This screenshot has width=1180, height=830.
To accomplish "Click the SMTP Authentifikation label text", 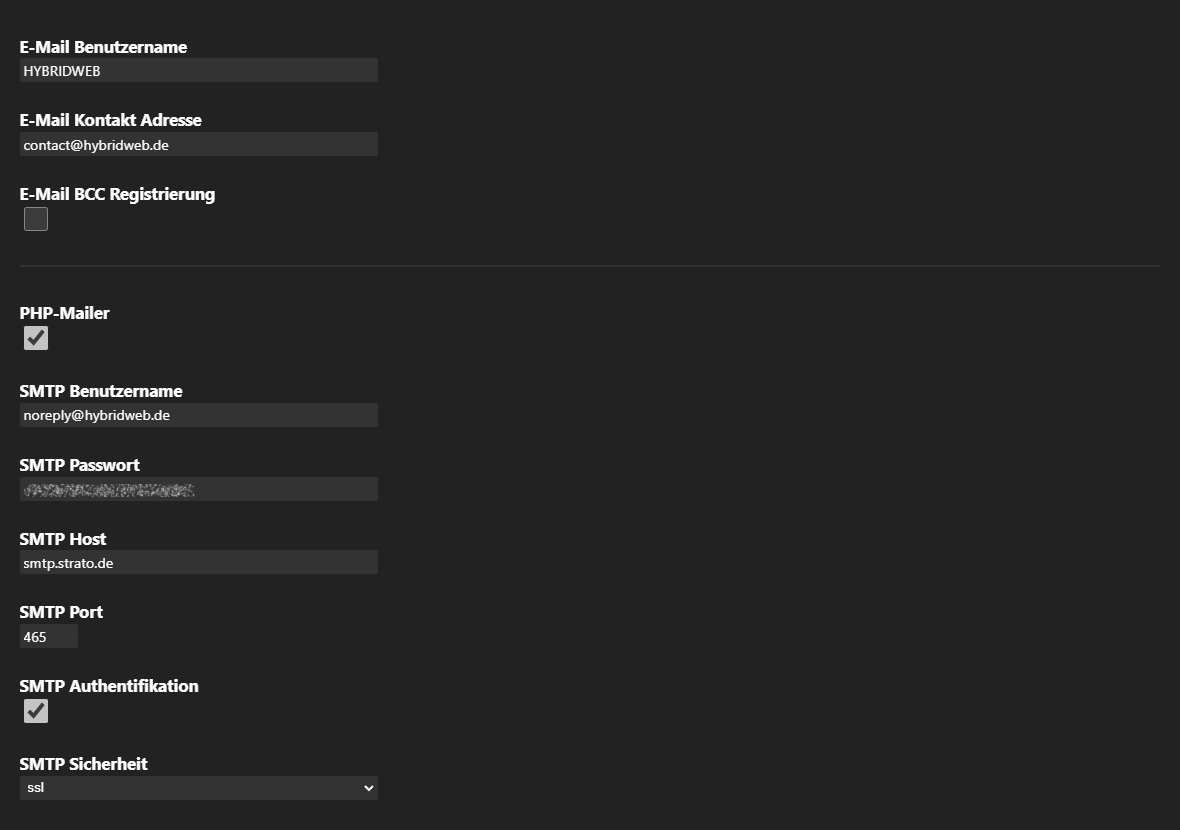I will point(109,686).
